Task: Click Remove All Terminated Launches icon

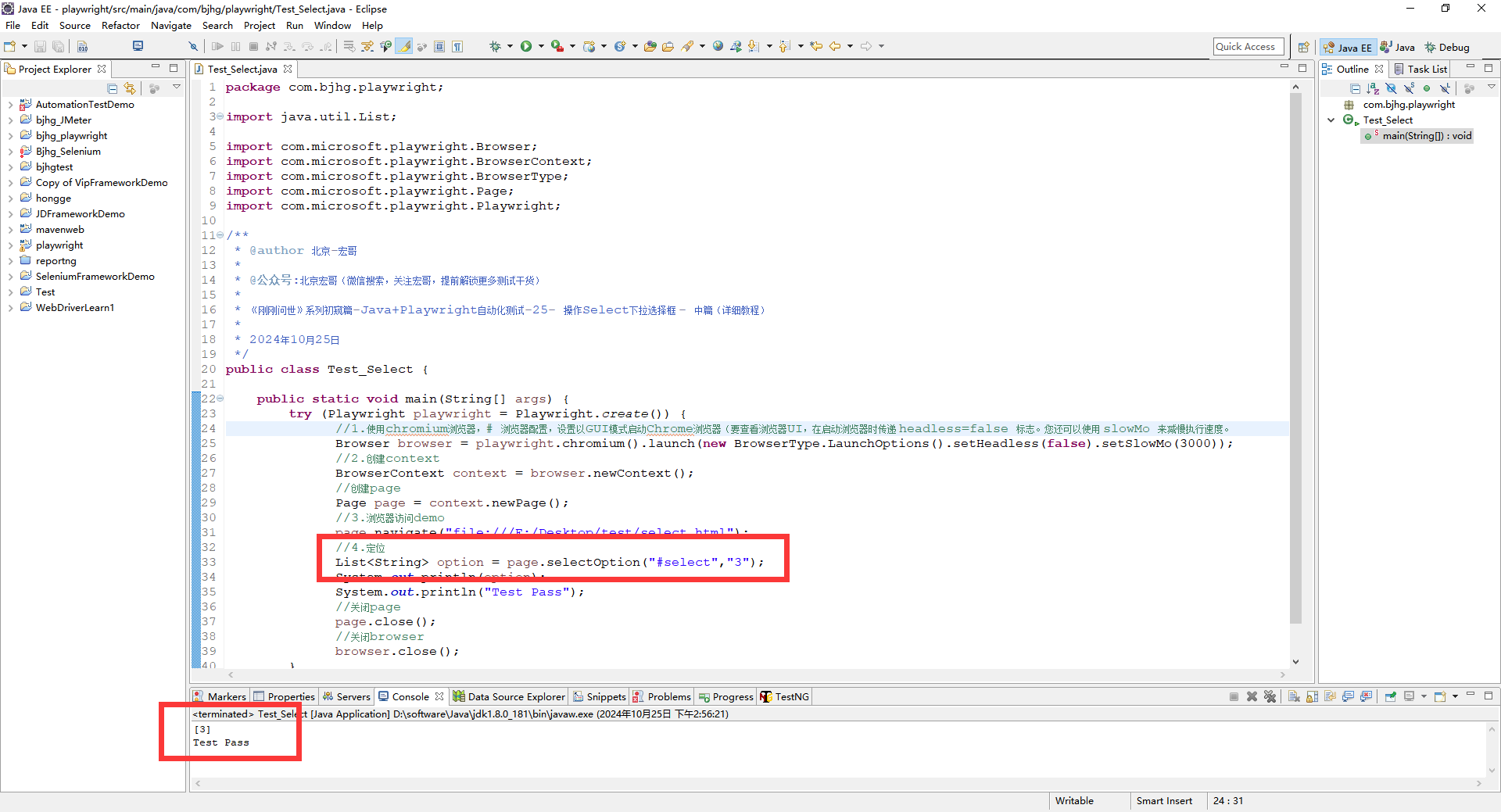Action: (x=1270, y=696)
